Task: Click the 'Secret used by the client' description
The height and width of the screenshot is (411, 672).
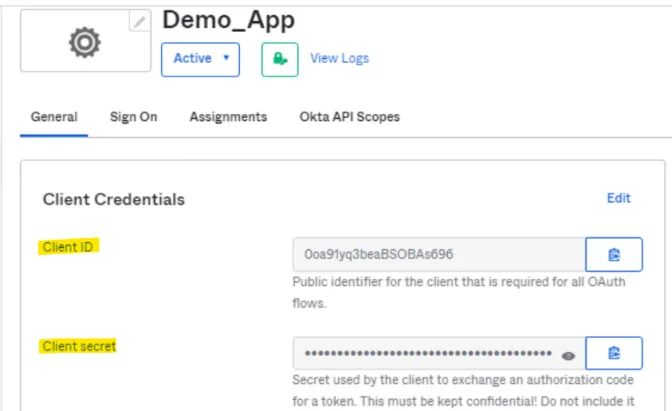Action: pyautogui.click(x=463, y=390)
